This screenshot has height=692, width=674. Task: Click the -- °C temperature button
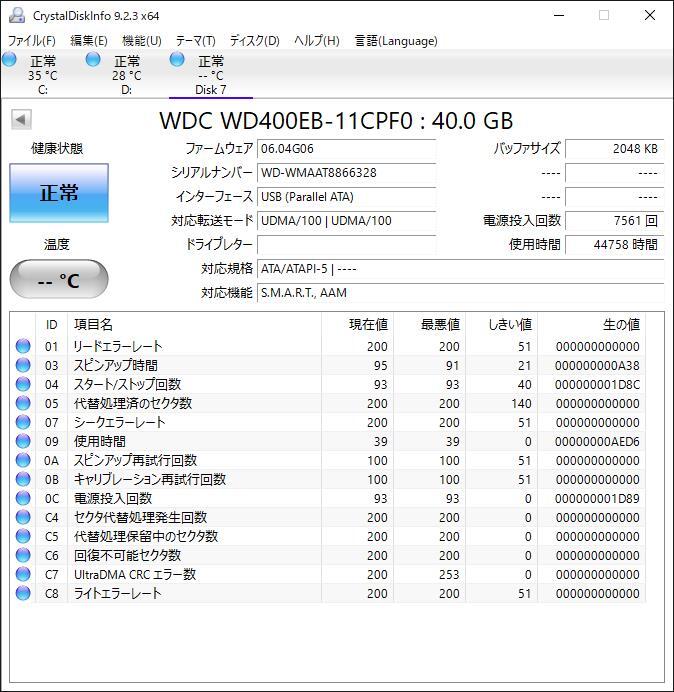59,279
